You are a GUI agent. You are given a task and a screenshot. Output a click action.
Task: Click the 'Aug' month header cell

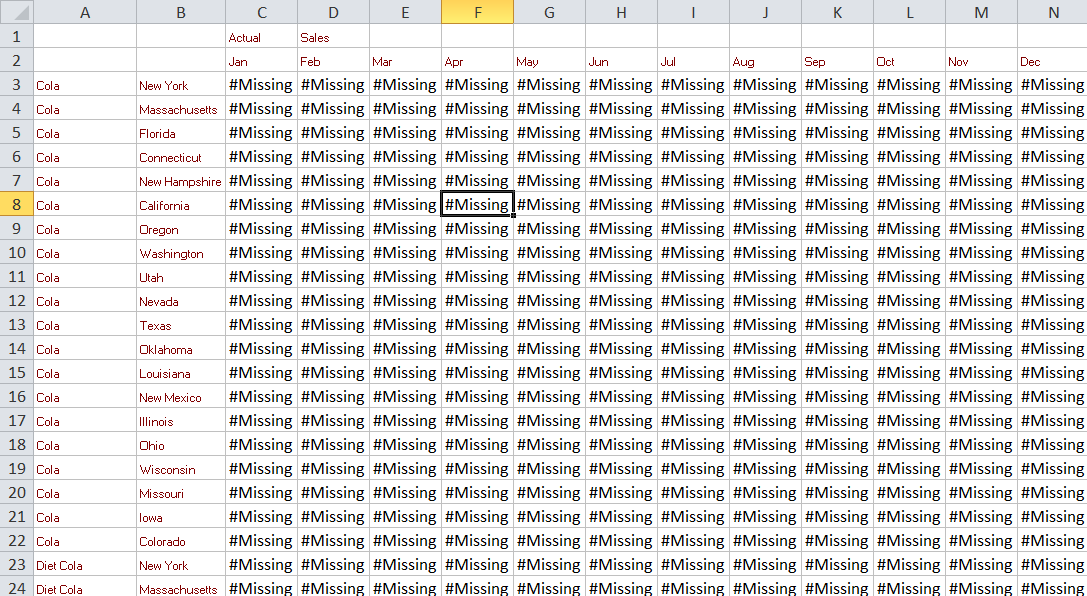click(x=766, y=60)
